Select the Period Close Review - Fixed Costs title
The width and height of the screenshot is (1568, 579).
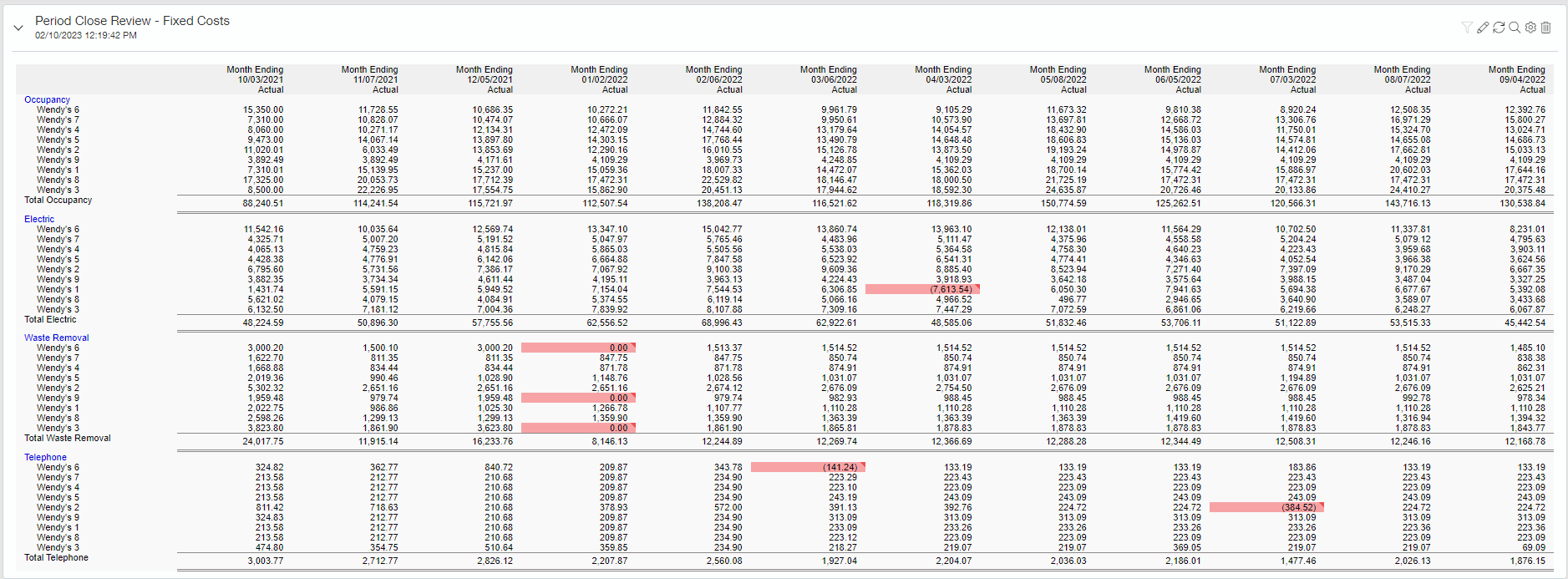point(132,21)
